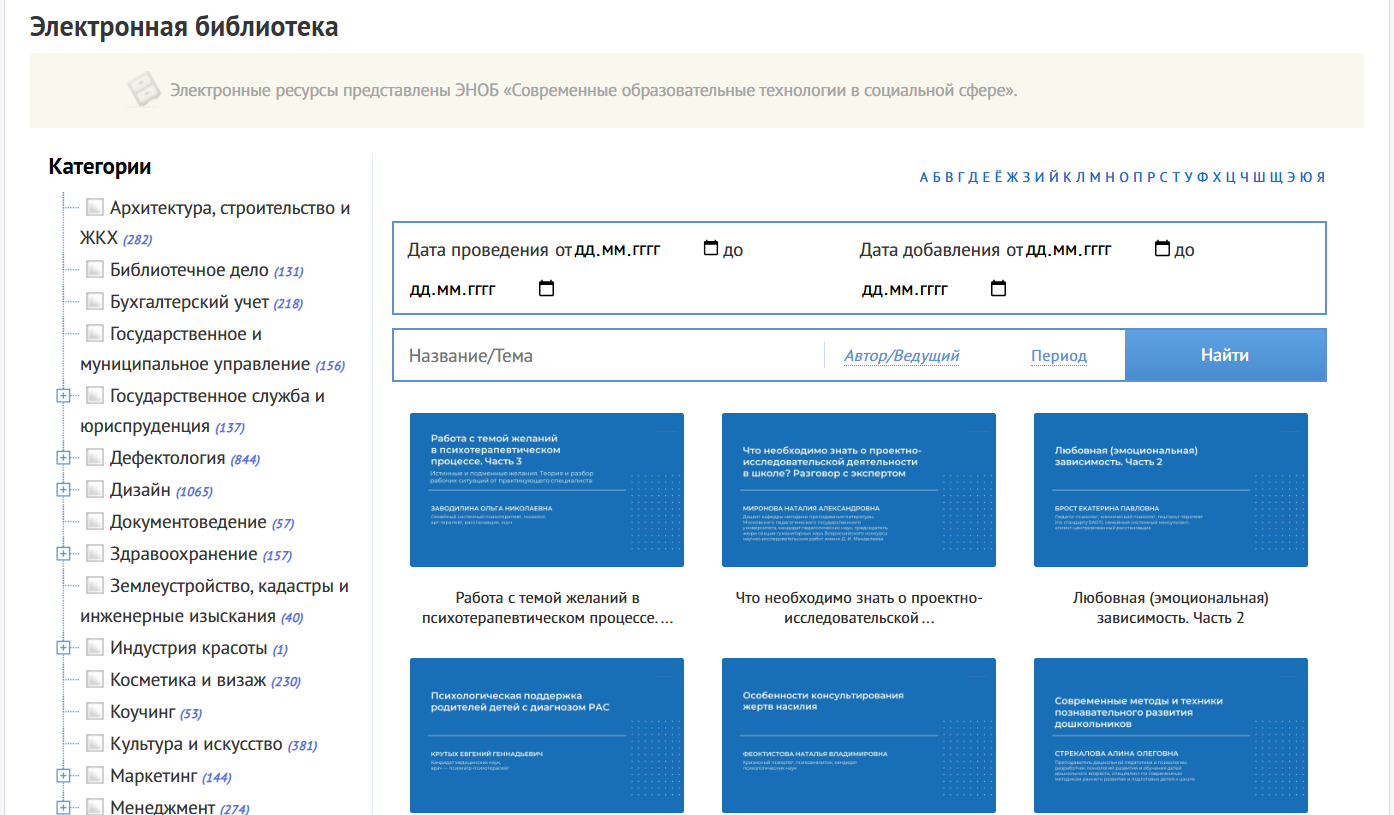Screen dimensions: 1394x815
Task: Expand the Государственное служба и юриспруденция node
Action: tap(63, 396)
